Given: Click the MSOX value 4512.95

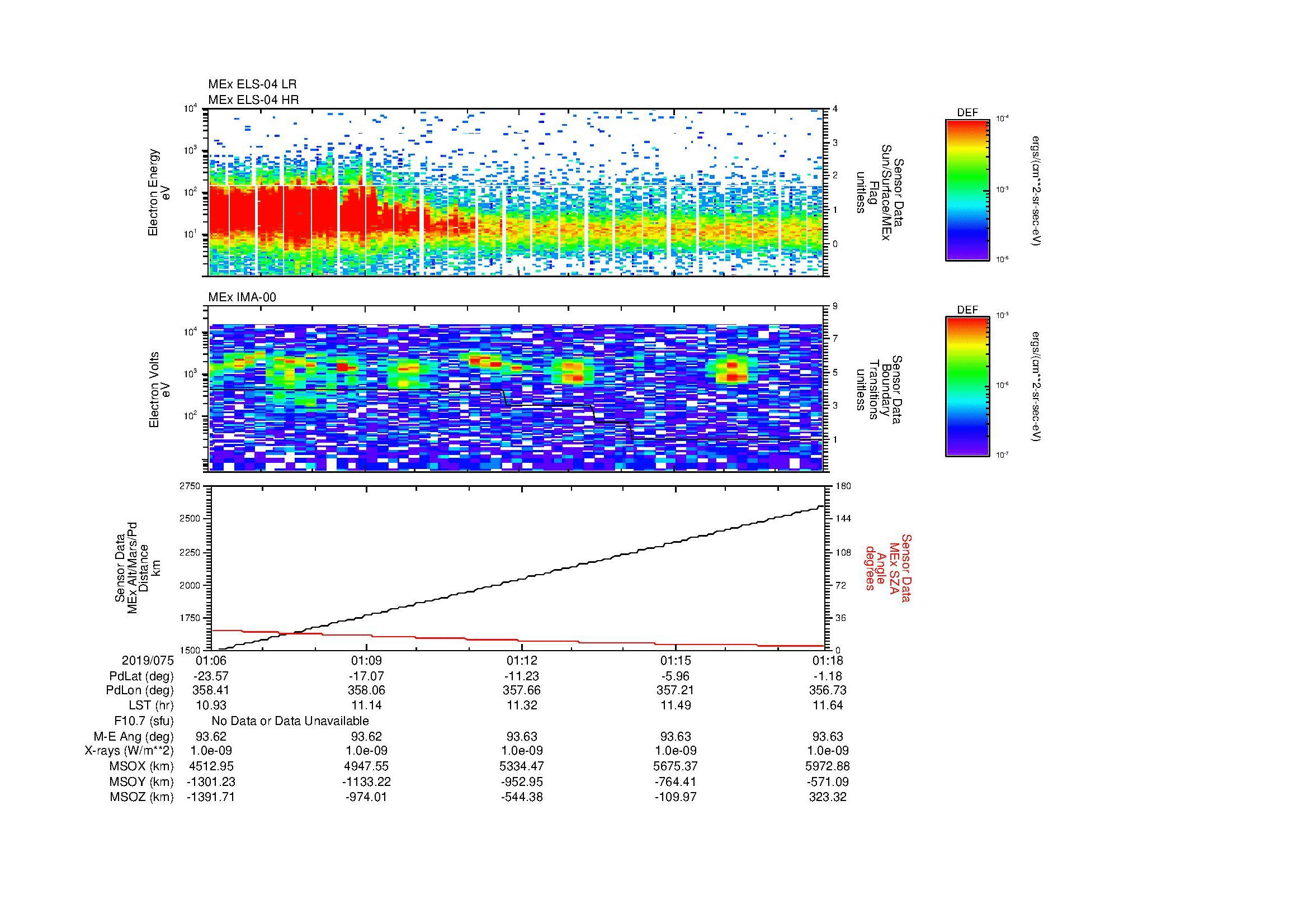Looking at the screenshot, I should click(211, 766).
